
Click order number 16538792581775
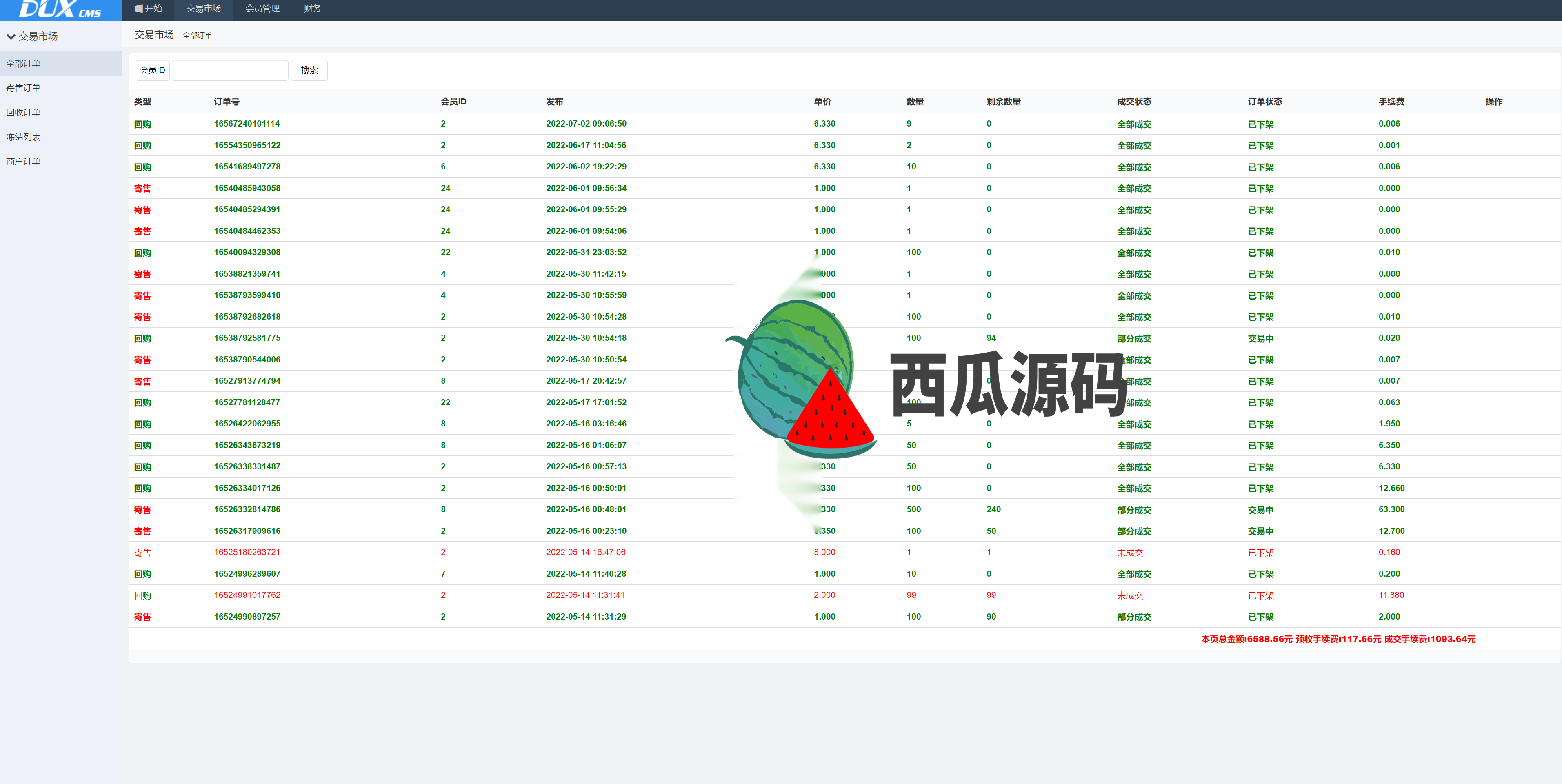point(247,338)
